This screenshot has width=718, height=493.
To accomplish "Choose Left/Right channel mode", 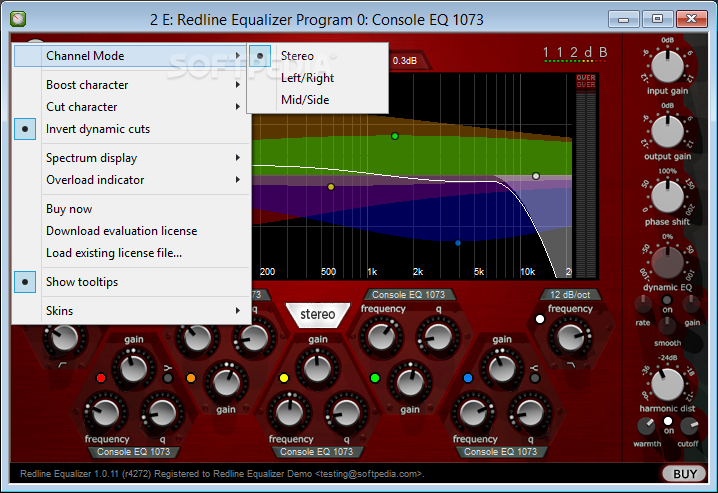I will [318, 78].
